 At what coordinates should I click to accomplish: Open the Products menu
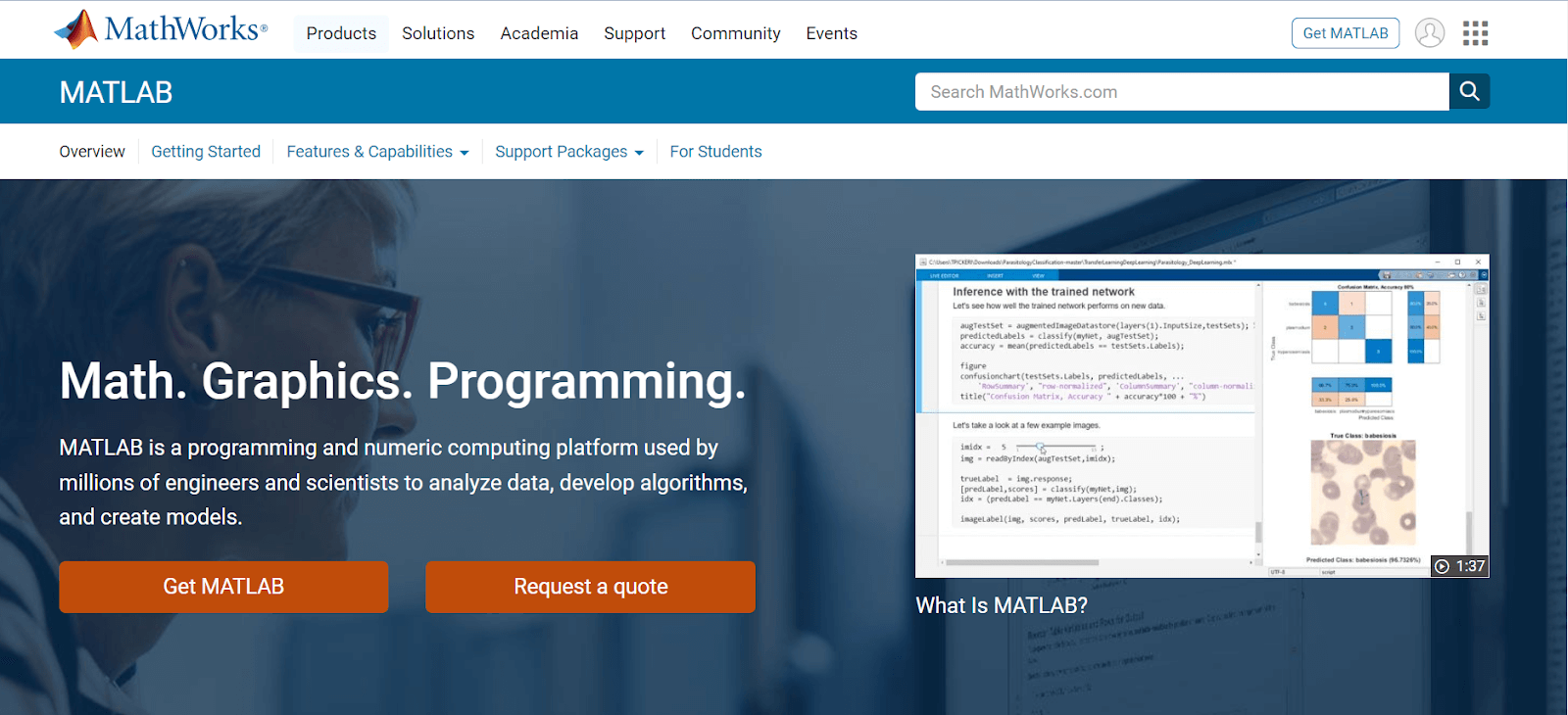tap(341, 33)
